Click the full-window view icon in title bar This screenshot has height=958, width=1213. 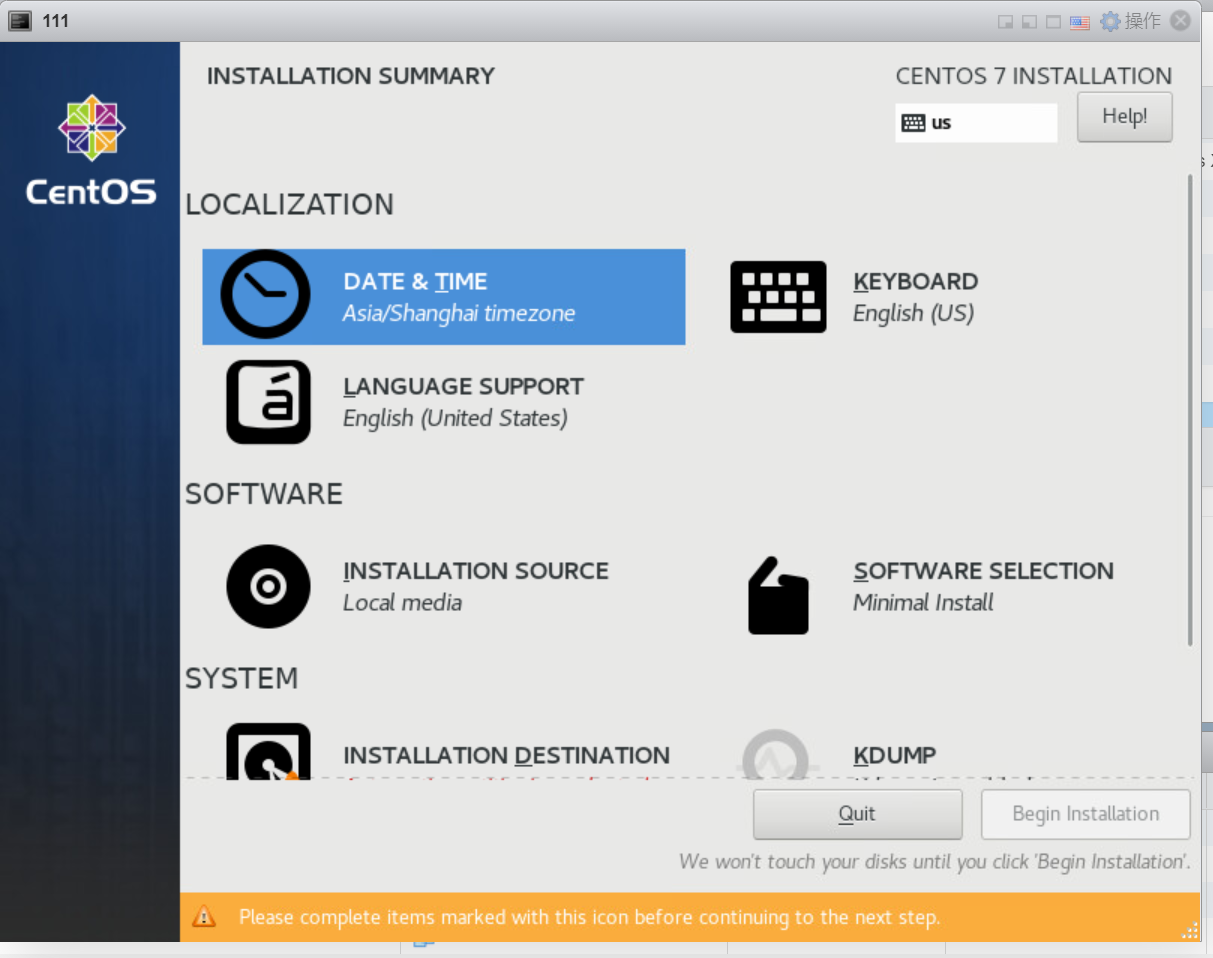pyautogui.click(x=1053, y=22)
